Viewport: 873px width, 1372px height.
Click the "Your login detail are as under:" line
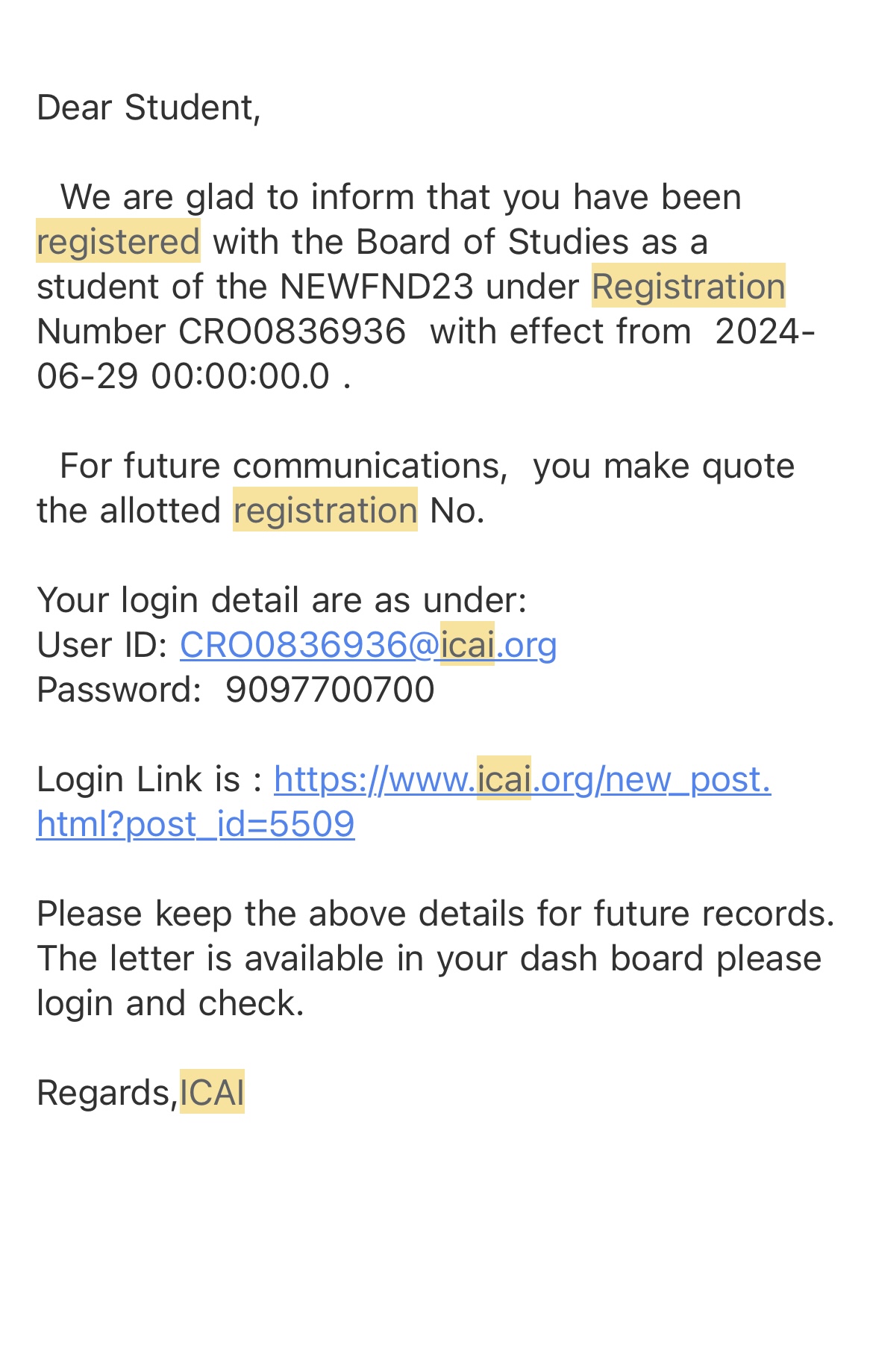(x=282, y=600)
